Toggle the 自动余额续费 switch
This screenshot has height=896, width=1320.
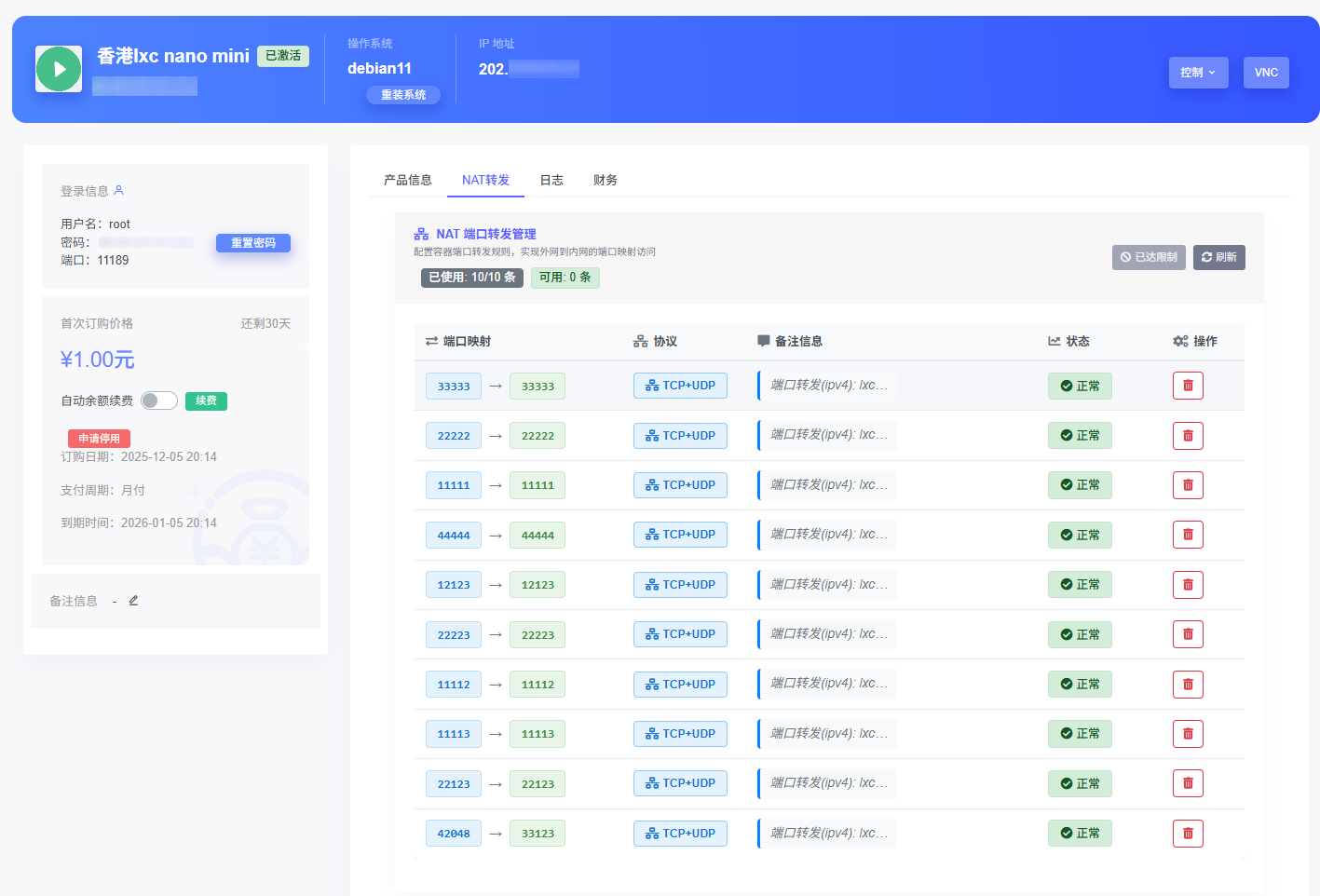click(159, 400)
